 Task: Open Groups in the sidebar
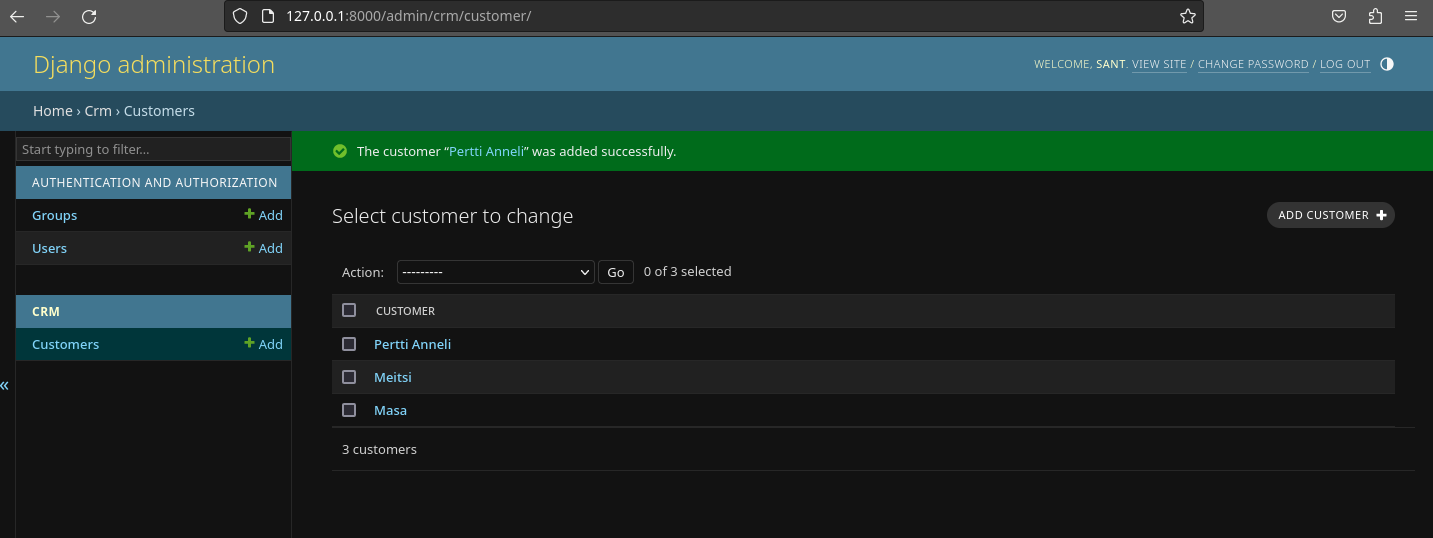tap(55, 215)
